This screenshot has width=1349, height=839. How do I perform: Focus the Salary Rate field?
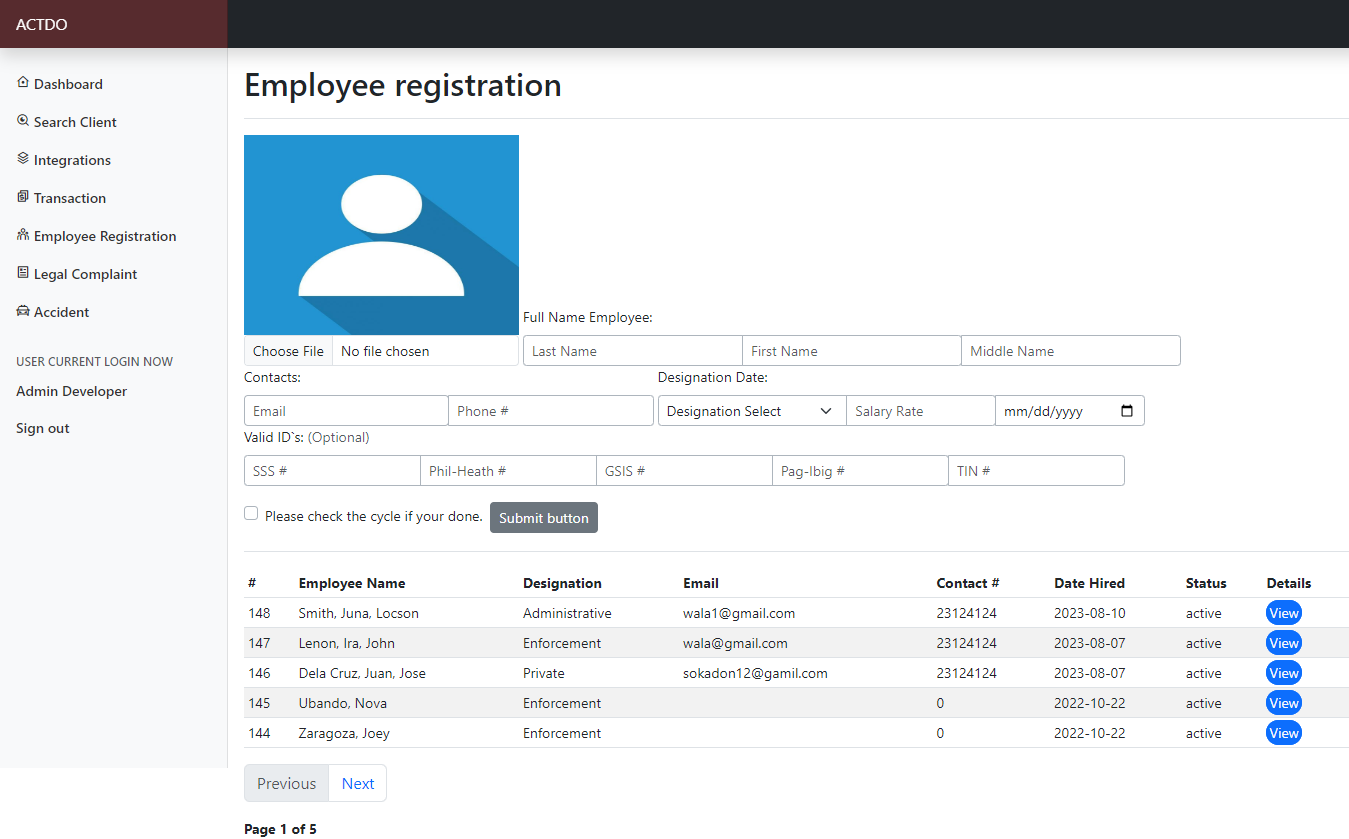[920, 411]
